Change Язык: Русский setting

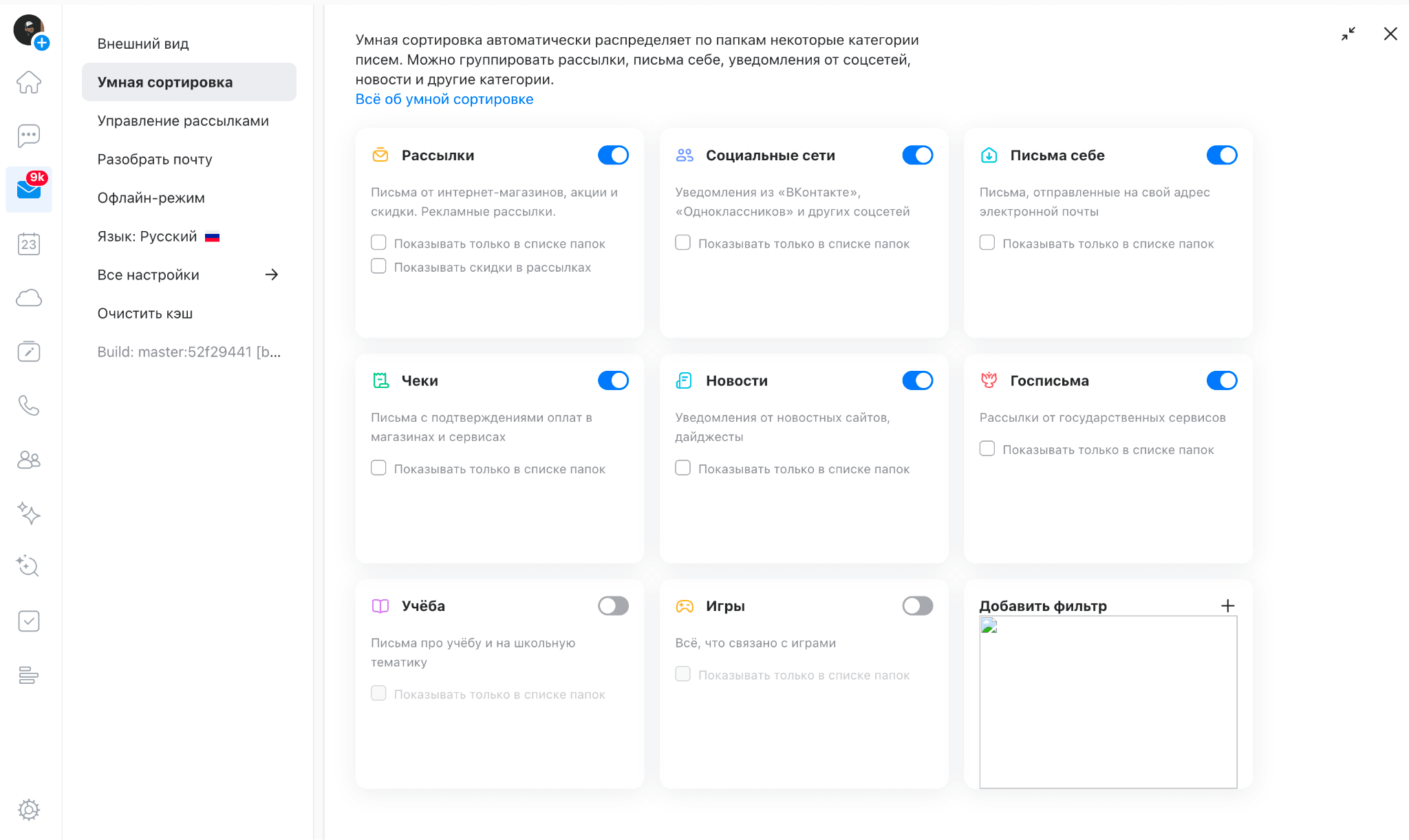point(189,236)
